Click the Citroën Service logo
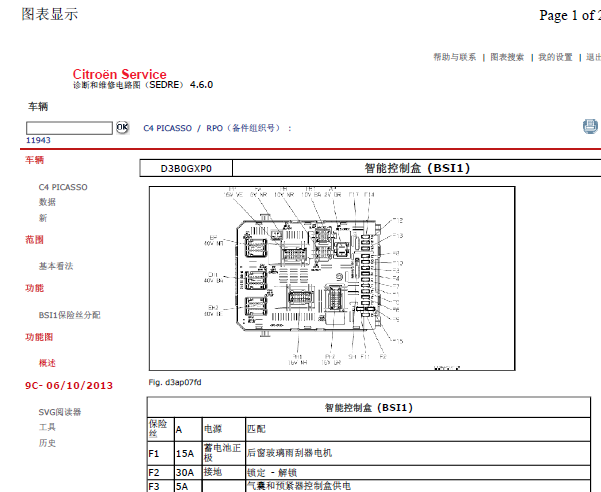The height and width of the screenshot is (492, 601). pos(120,74)
